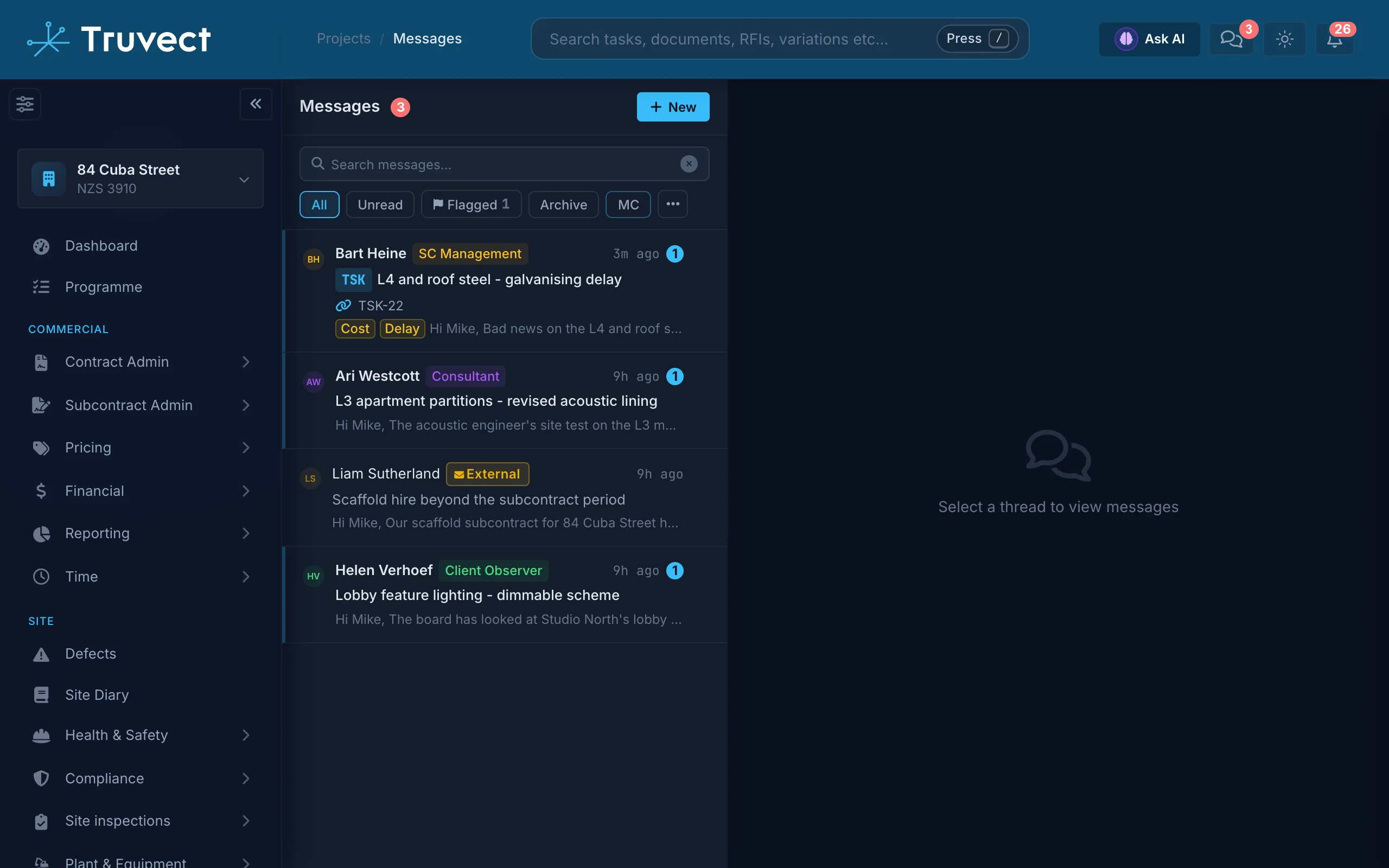
Task: Expand the Time section
Action: (141, 576)
